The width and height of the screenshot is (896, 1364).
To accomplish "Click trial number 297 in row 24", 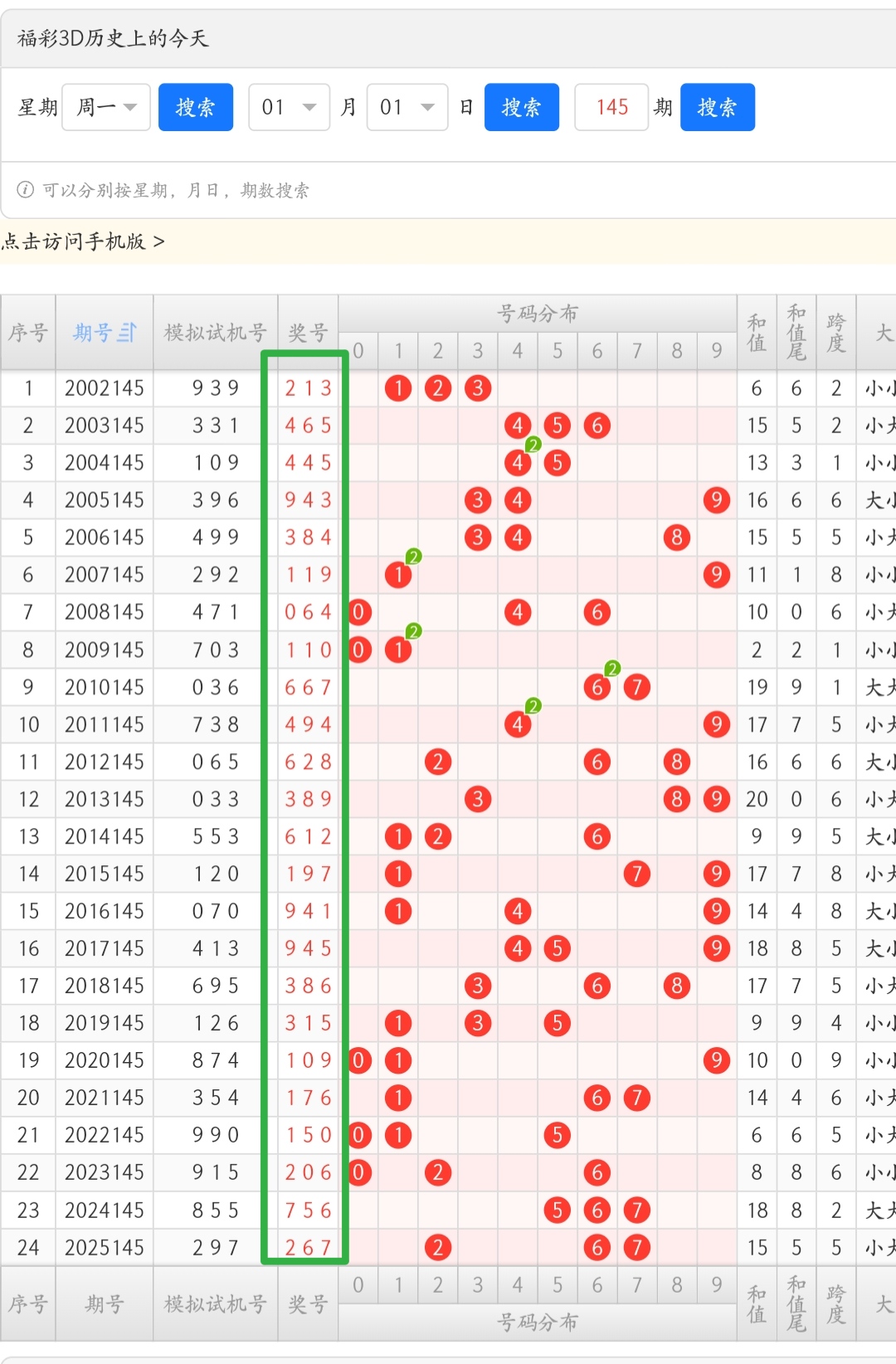I will point(216,1248).
